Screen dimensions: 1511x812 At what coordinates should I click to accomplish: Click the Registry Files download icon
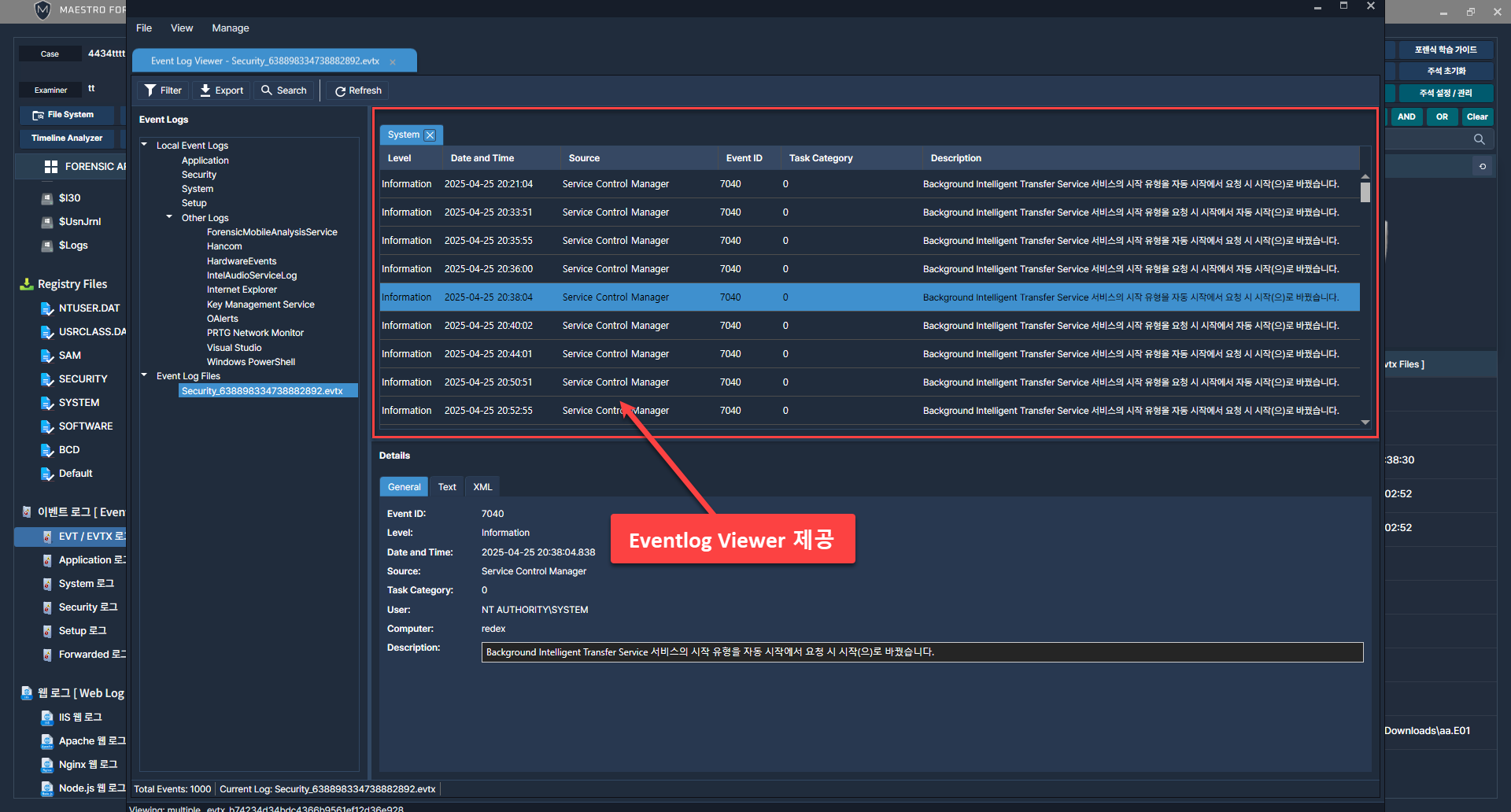click(x=26, y=284)
